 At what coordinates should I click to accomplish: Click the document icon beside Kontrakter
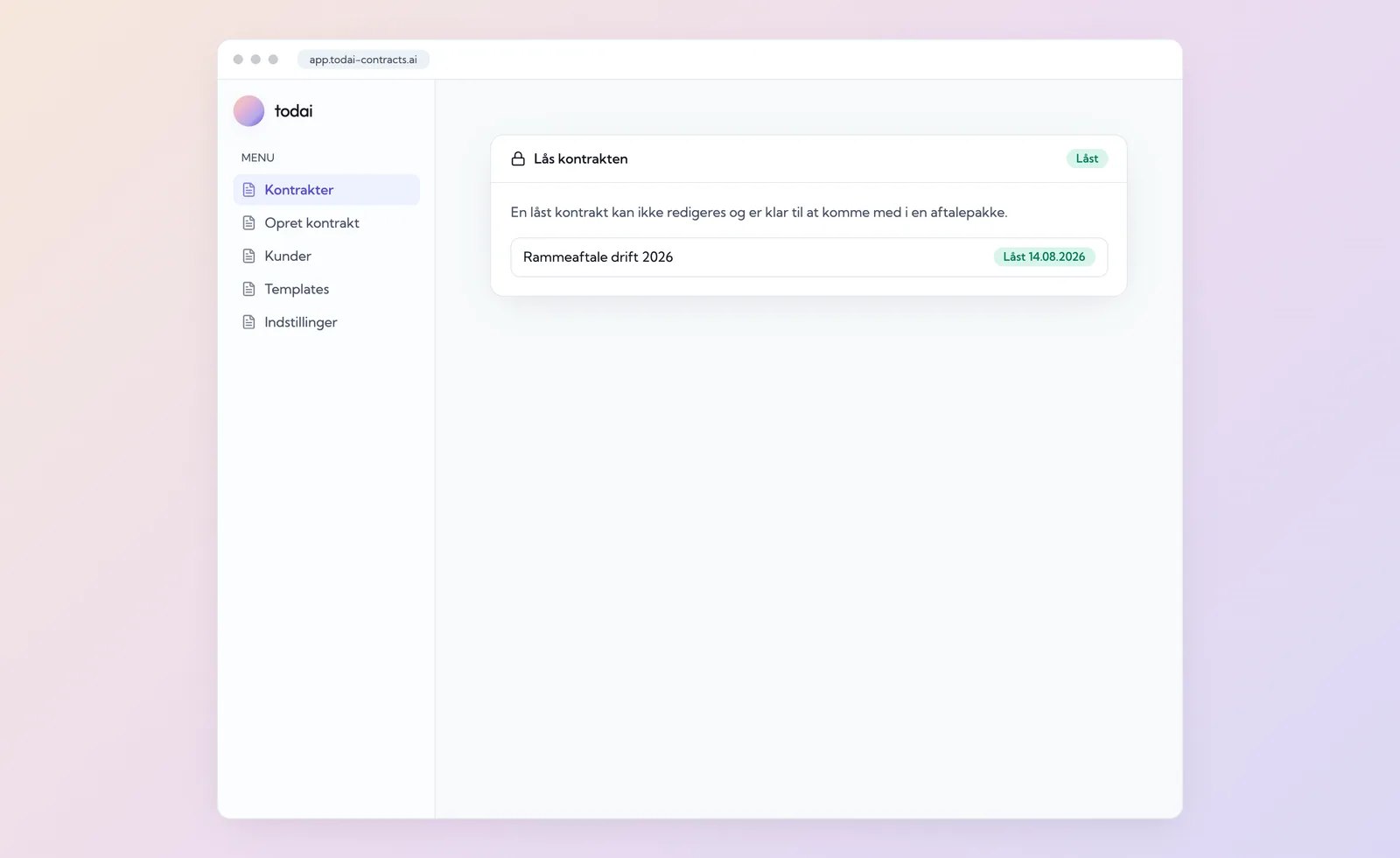[x=248, y=190]
